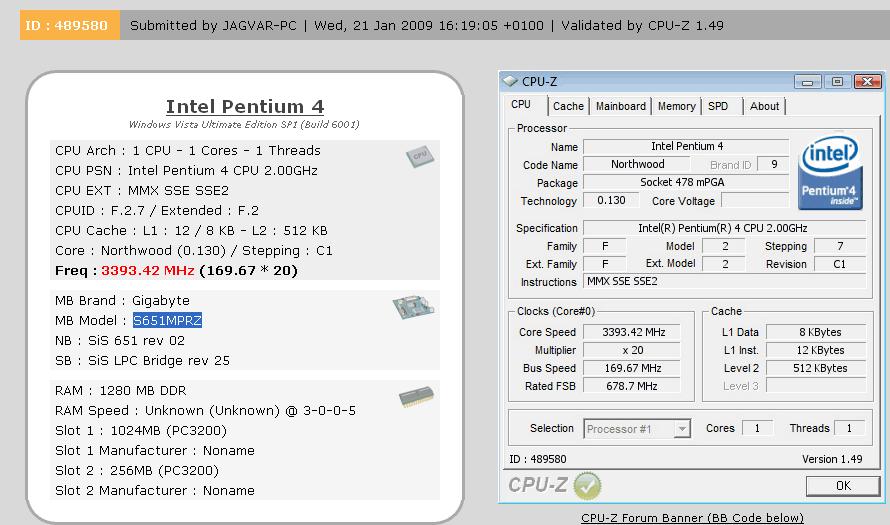The width and height of the screenshot is (890, 525).
Task: Click the green validation checkmark badge
Action: tap(587, 486)
